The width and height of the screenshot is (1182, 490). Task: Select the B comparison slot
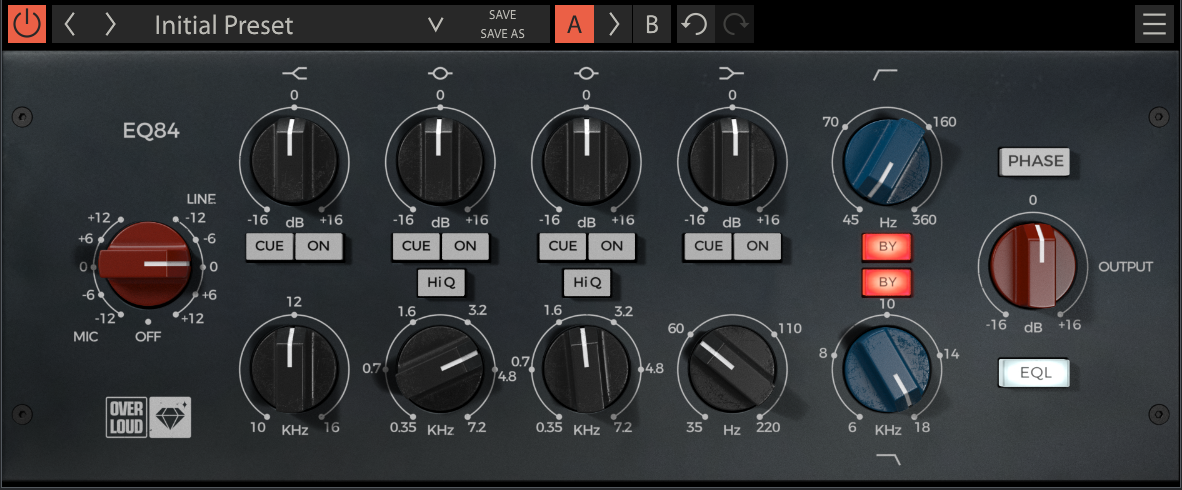pos(652,25)
